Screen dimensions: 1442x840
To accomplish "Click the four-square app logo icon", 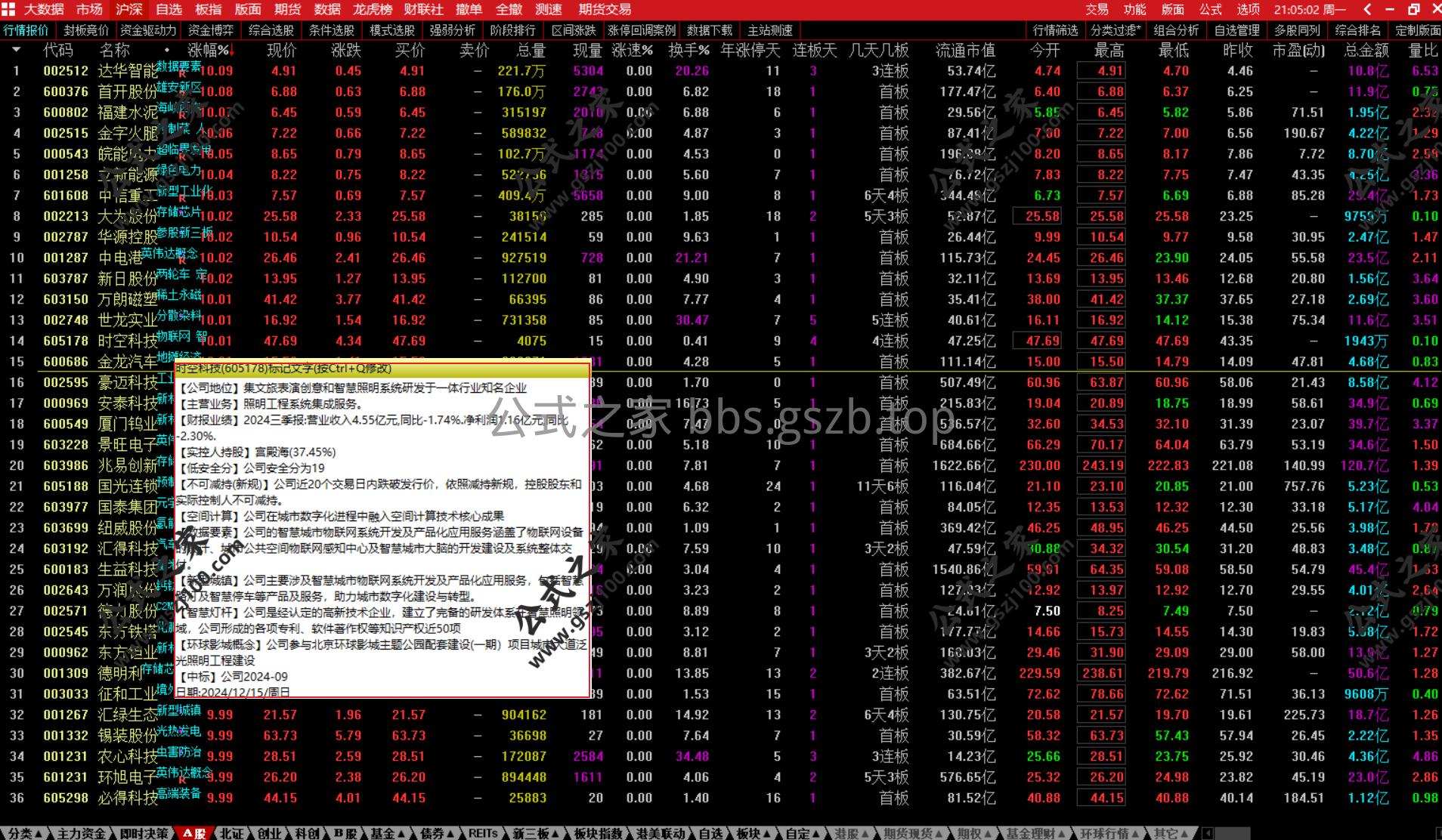I will tap(8, 9).
